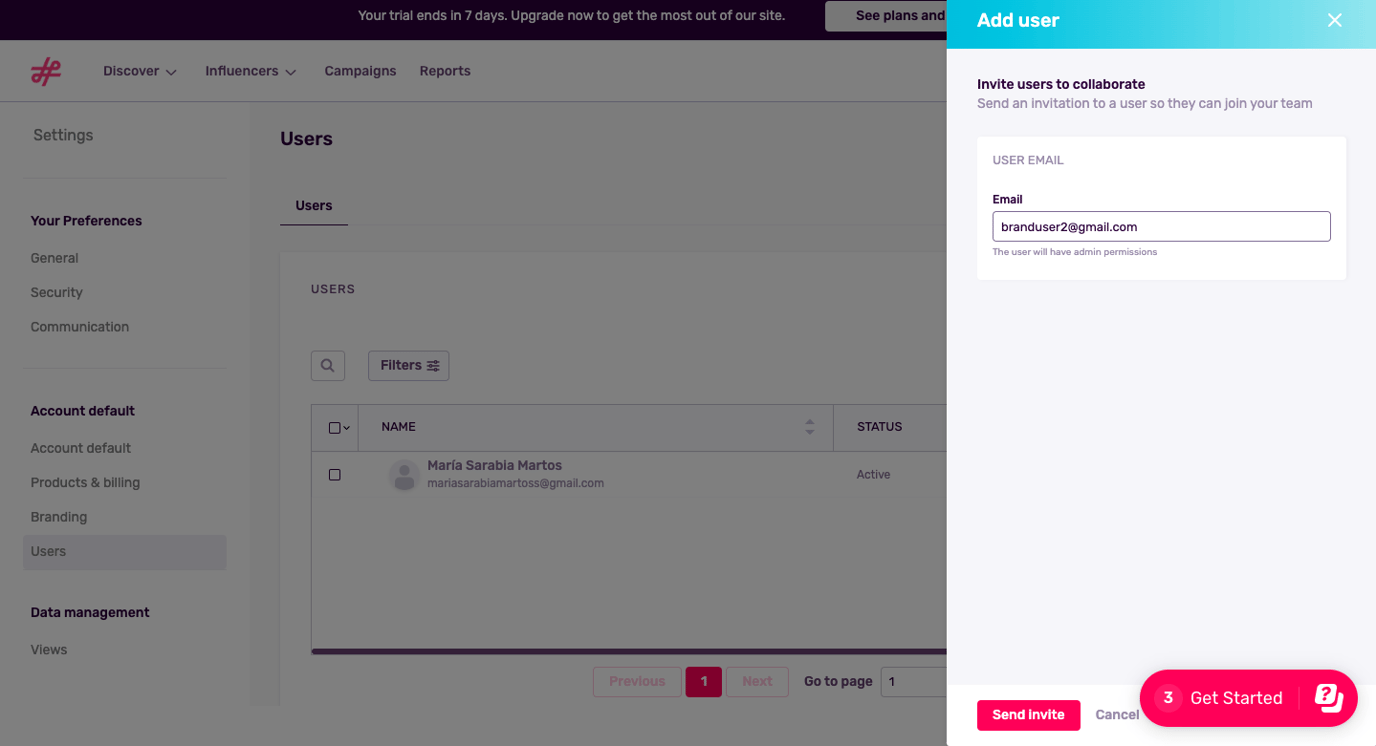1376x746 pixels.
Task: Open the Filters button
Action: 408,366
